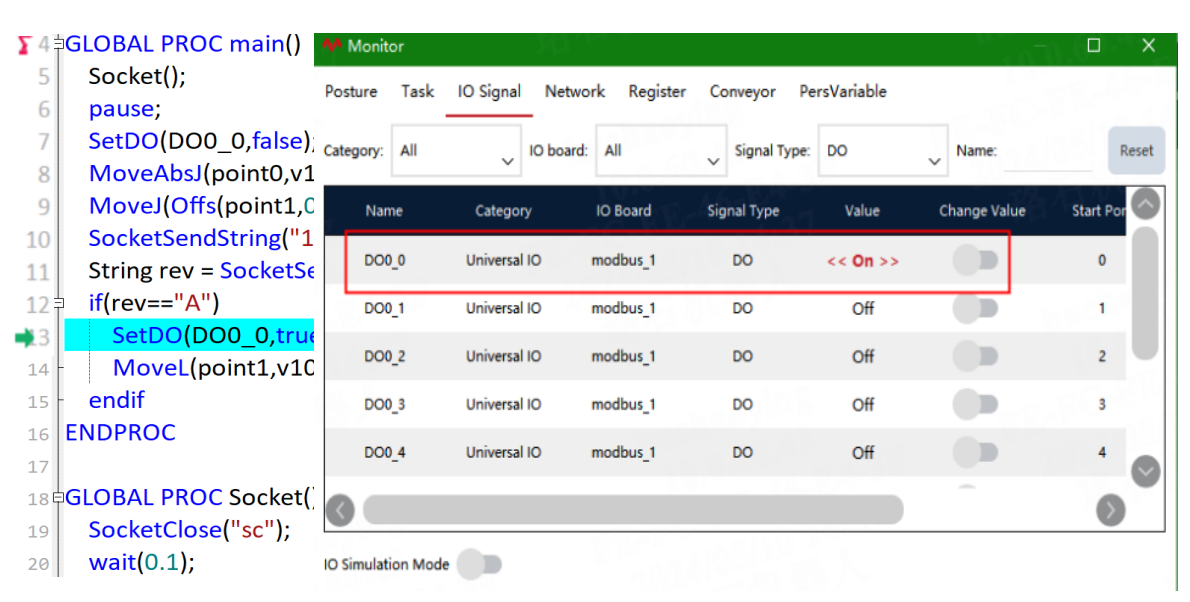The image size is (1190, 602).
Task: Click the Monitor window logo icon
Action: pos(332,46)
